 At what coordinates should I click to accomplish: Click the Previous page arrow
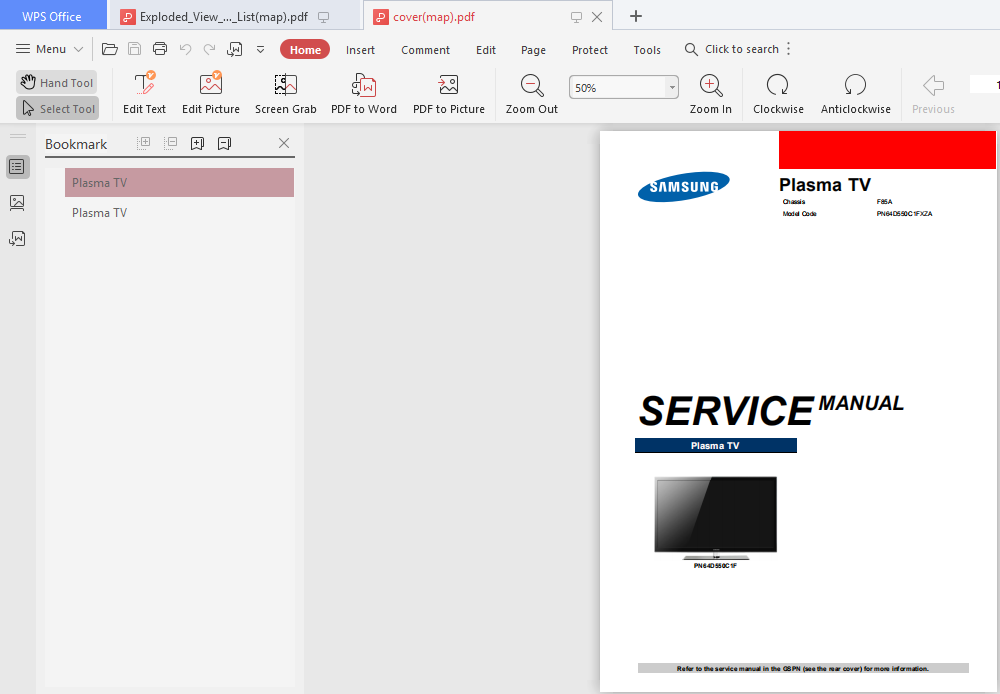pos(933,93)
